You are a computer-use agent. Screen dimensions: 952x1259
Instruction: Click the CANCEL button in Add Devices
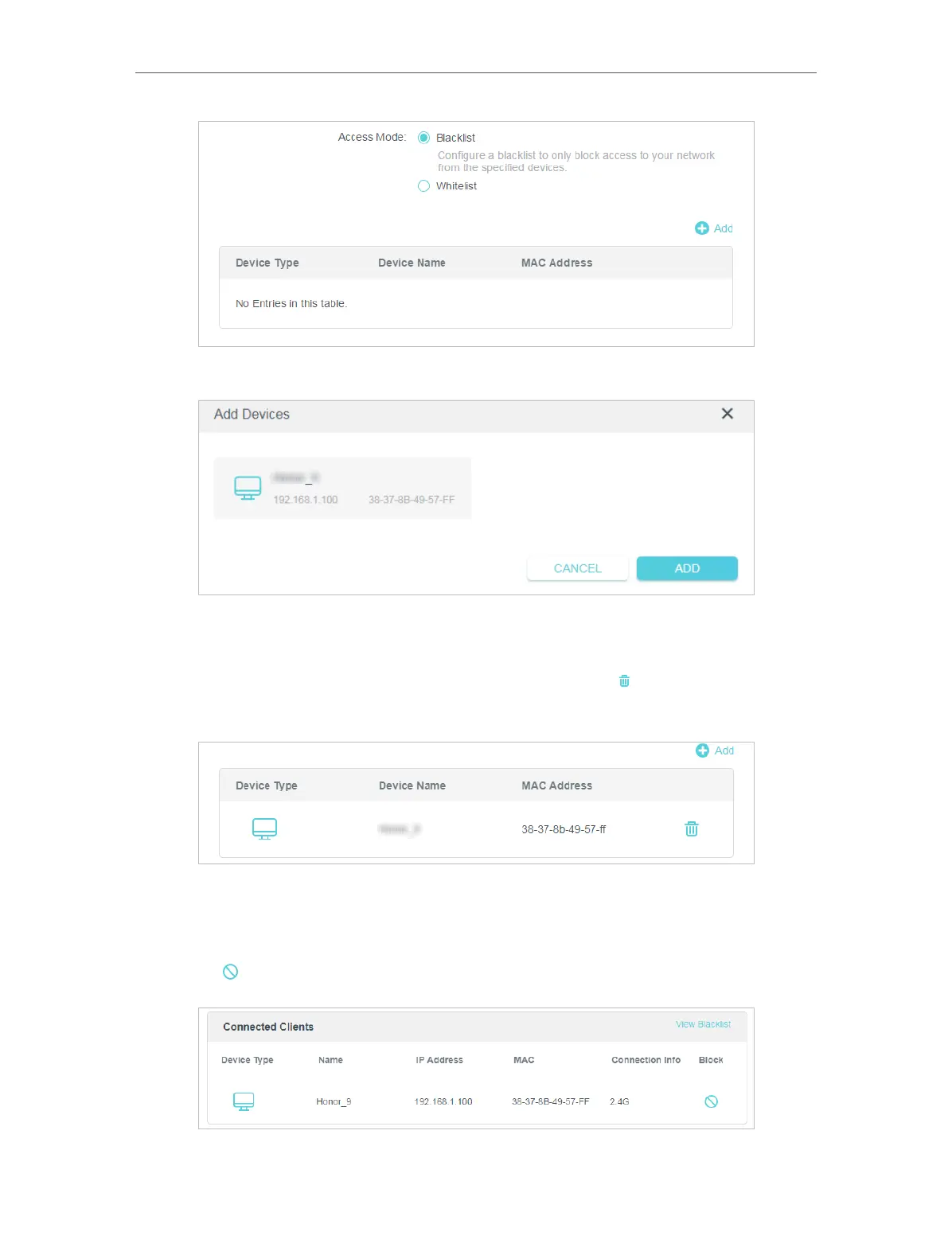577,568
